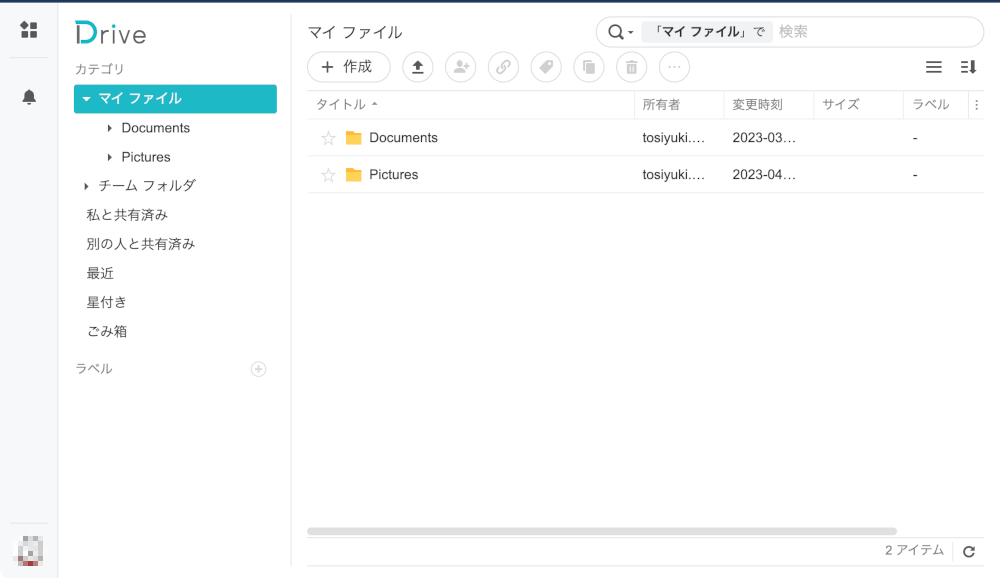Click the user avatar at bottom left
The height and width of the screenshot is (578, 1000).
click(x=29, y=551)
